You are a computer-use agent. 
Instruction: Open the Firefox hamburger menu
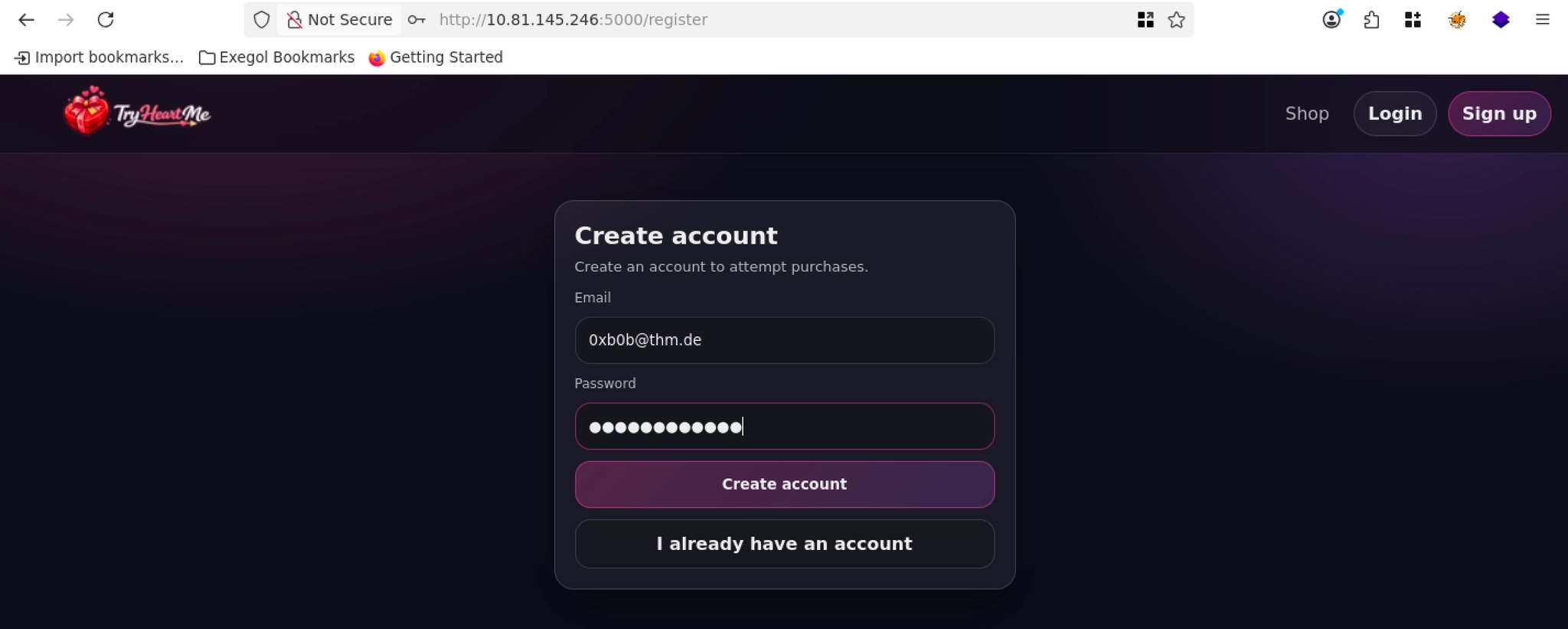(x=1542, y=20)
